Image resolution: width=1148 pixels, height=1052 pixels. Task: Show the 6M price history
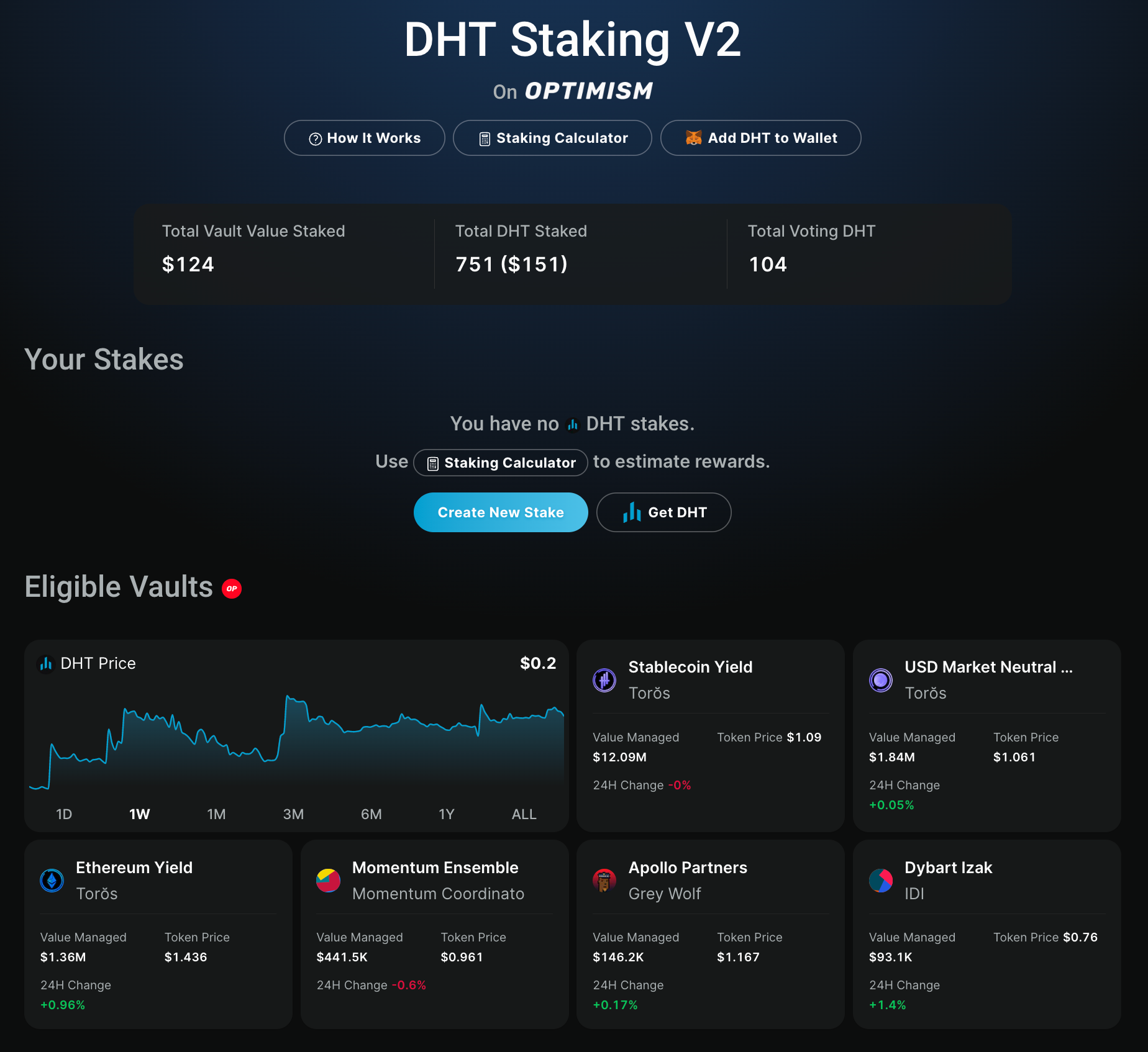(x=371, y=814)
